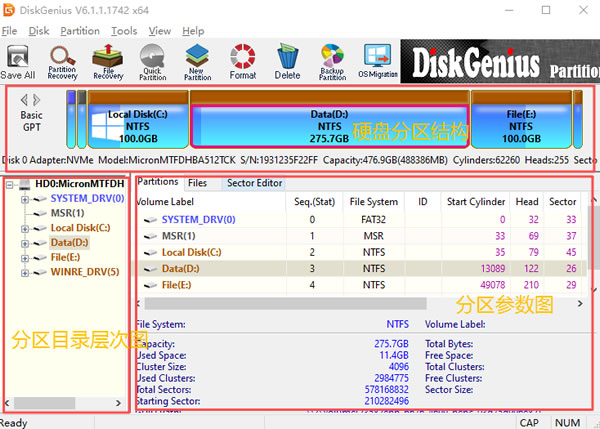Select WINRE_DRV(5) in the partition tree

point(84,271)
